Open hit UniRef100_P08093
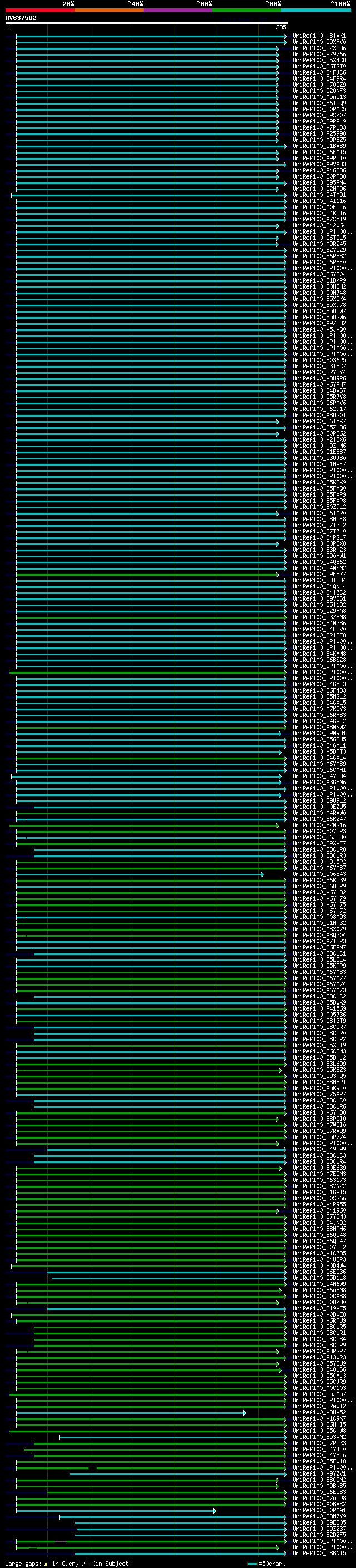 tap(319, 917)
